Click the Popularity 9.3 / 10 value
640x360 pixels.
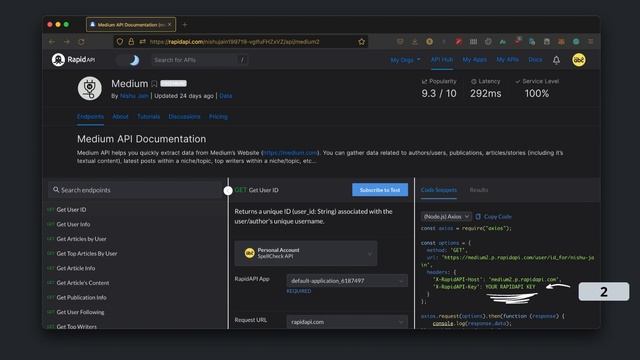coord(439,93)
